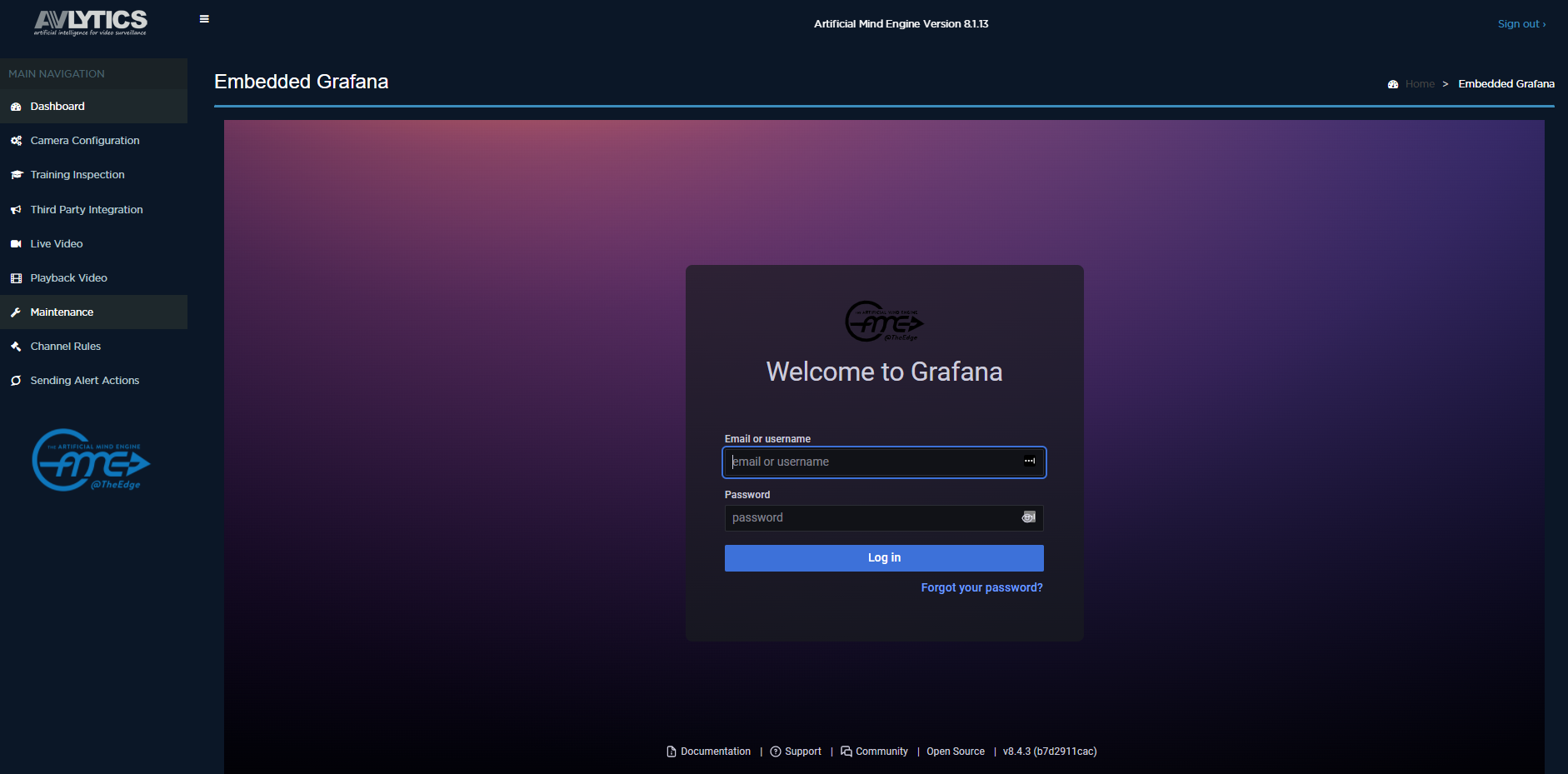Viewport: 1568px width, 774px height.
Task: Click the Password label above the field
Action: 747,495
